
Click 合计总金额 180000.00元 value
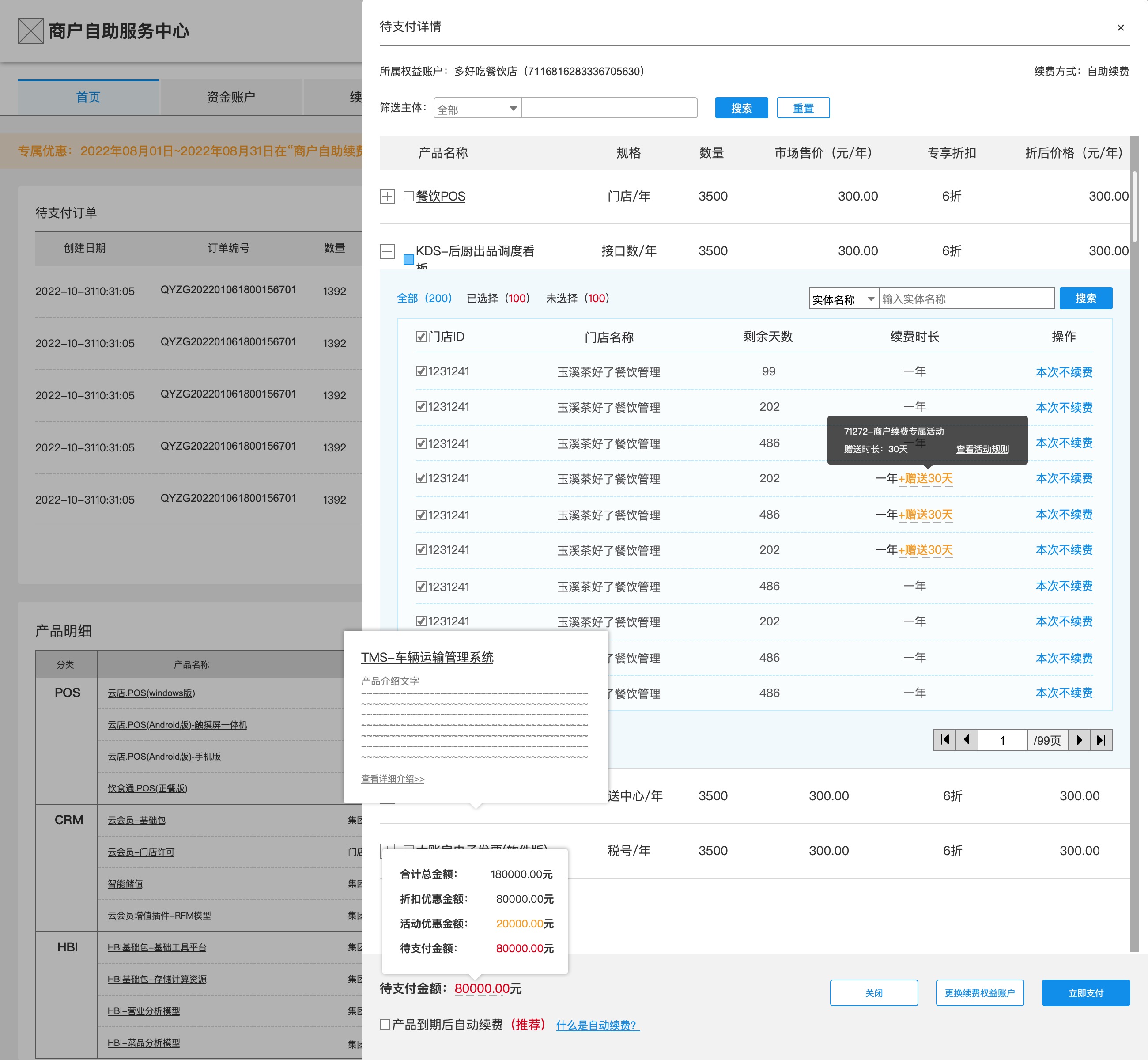click(522, 875)
